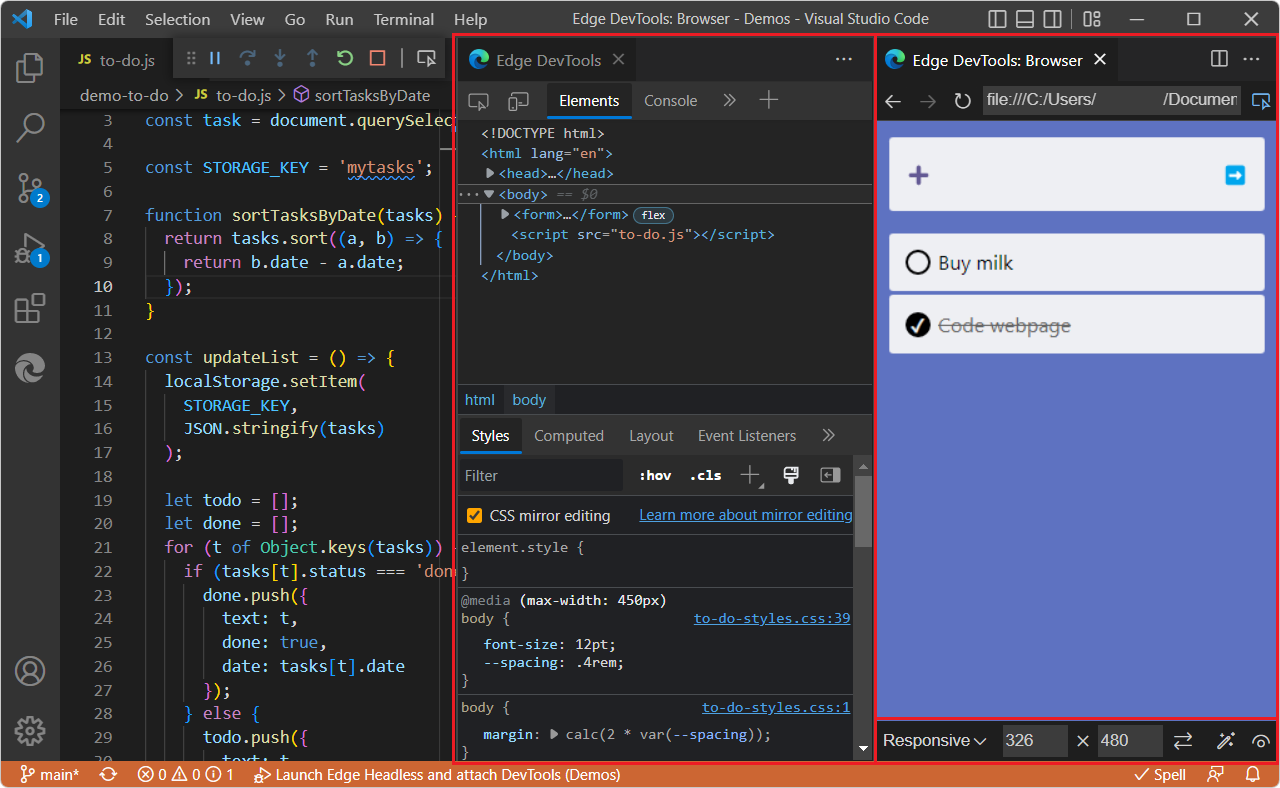Rotate viewport dimensions swap icon
Image resolution: width=1280 pixels, height=788 pixels.
pyautogui.click(x=1183, y=741)
